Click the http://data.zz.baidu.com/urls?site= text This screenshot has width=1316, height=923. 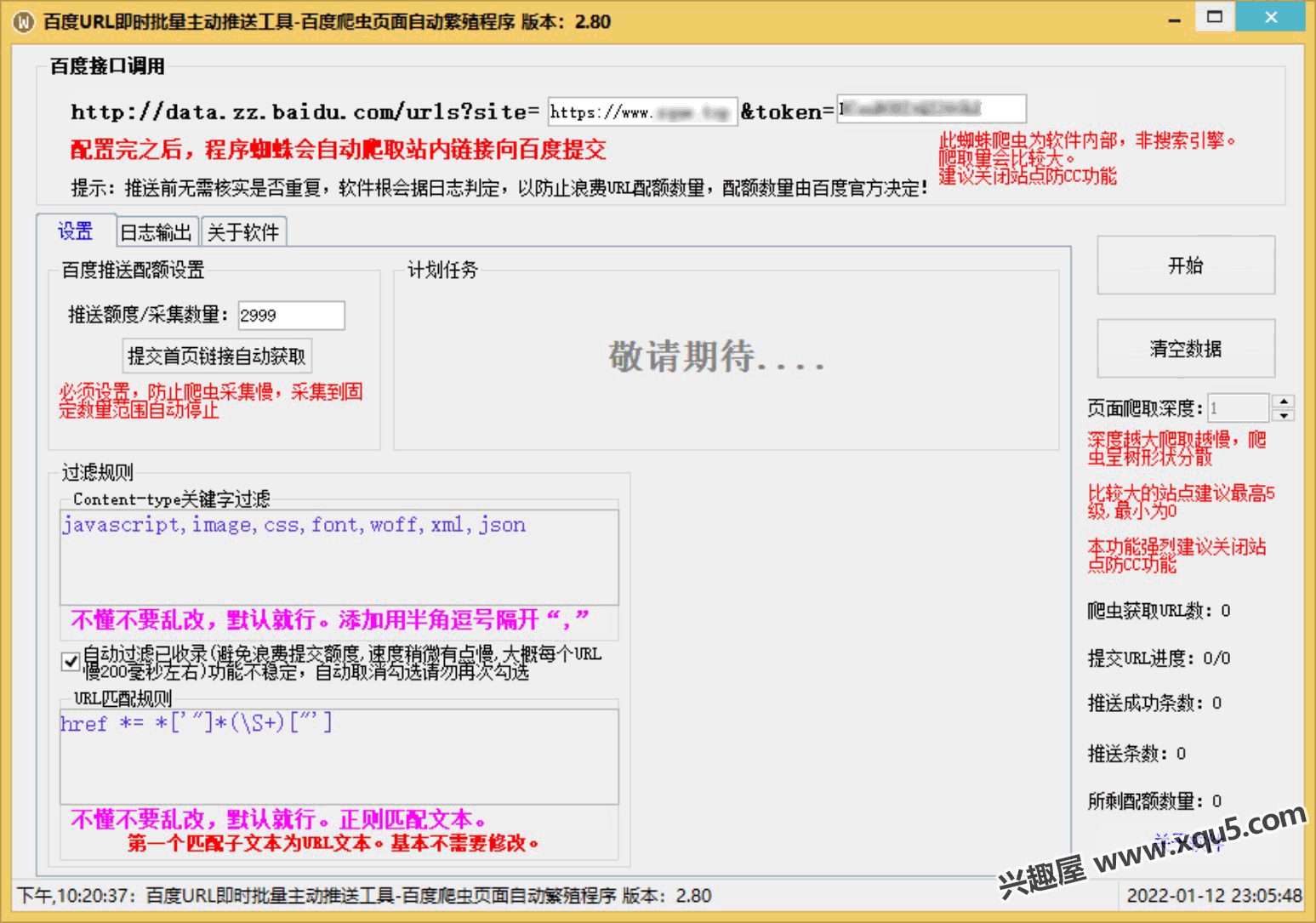pos(305,111)
